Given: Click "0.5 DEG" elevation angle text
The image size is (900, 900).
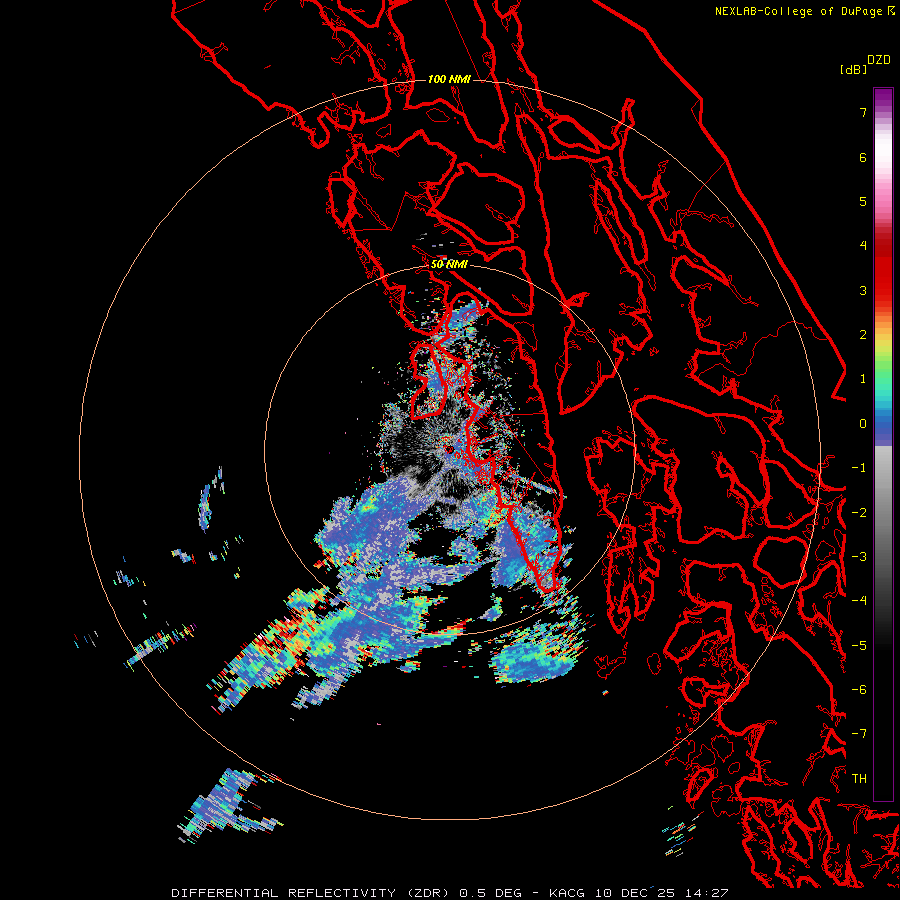Looking at the screenshot, I should (x=491, y=893).
